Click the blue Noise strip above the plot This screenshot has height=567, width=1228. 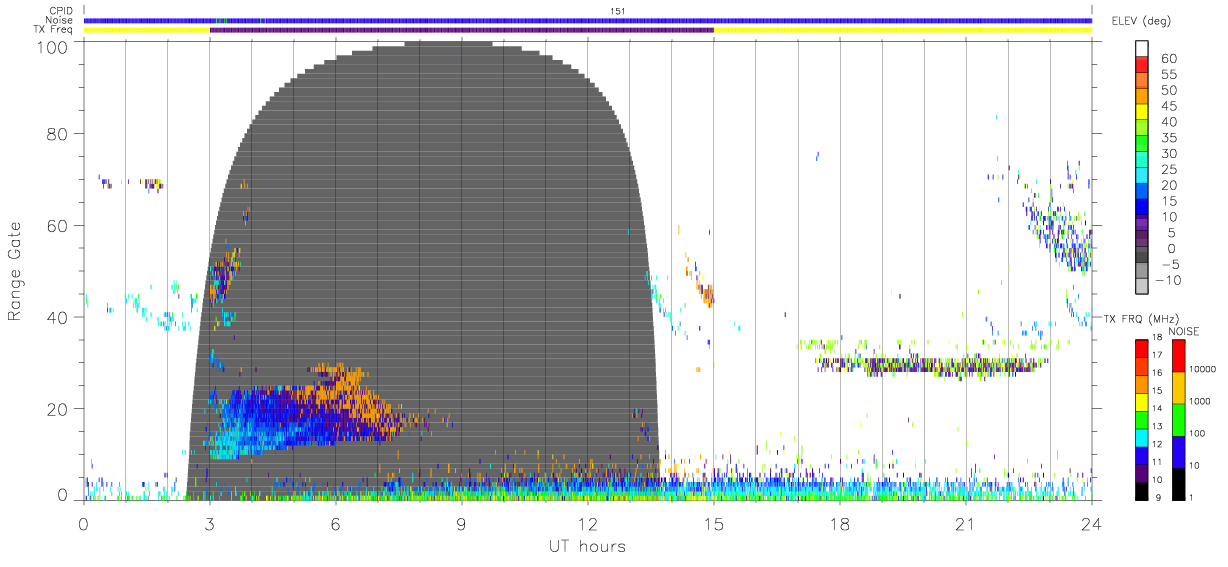coord(588,20)
